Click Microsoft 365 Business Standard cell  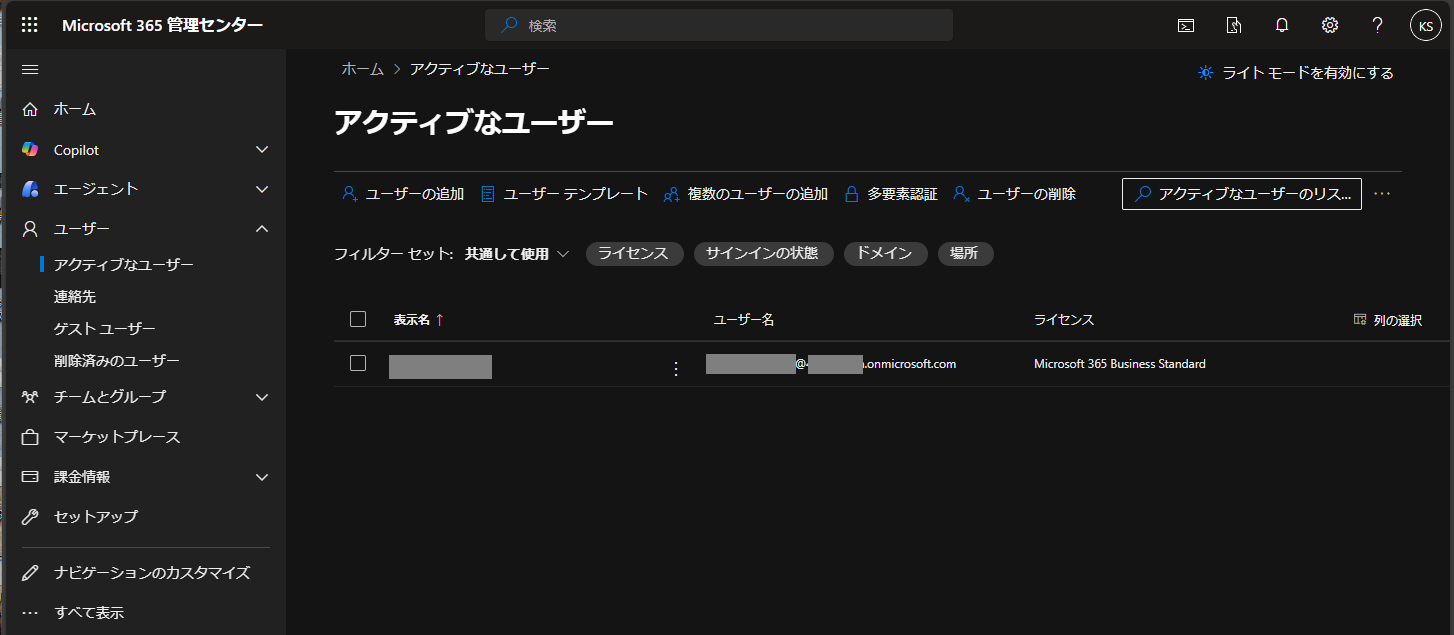coord(1120,364)
